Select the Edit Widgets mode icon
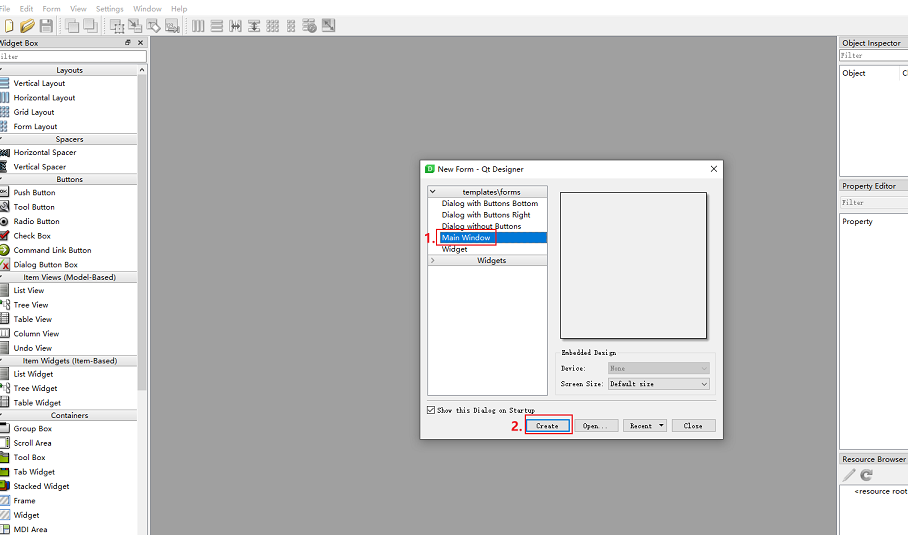Screen dimensions: 908x535 coord(116,26)
